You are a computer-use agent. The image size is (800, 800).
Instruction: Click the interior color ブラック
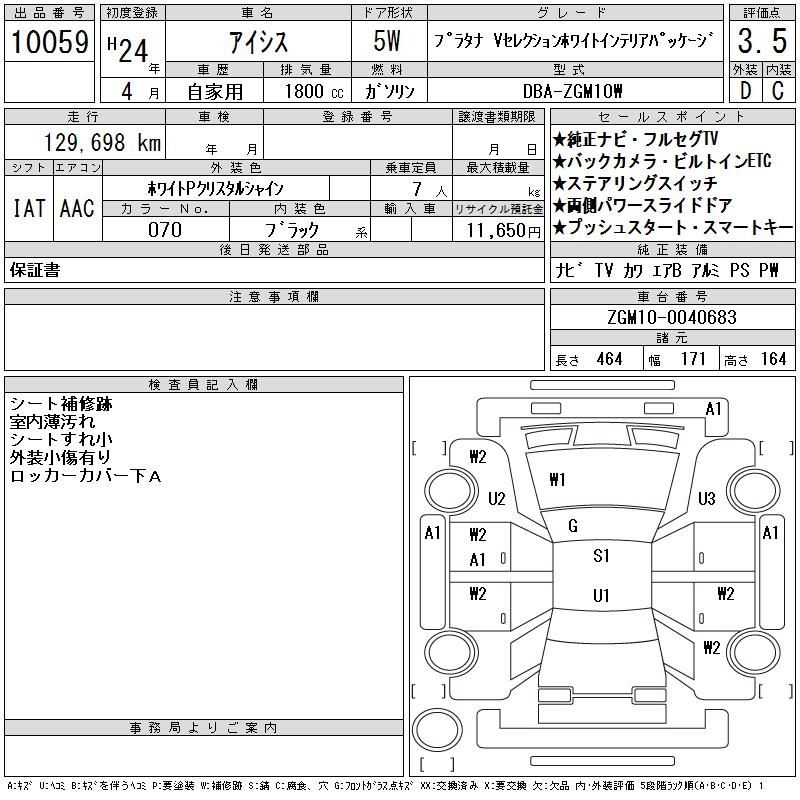pyautogui.click(x=292, y=230)
